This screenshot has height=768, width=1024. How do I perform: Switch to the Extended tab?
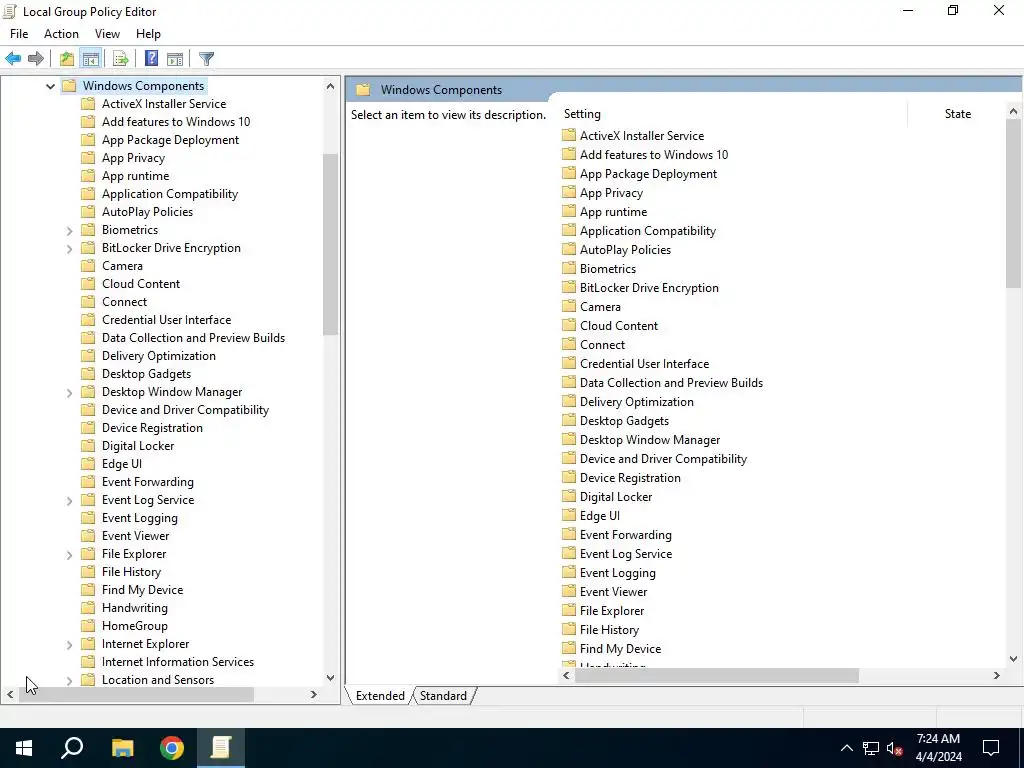click(x=380, y=696)
